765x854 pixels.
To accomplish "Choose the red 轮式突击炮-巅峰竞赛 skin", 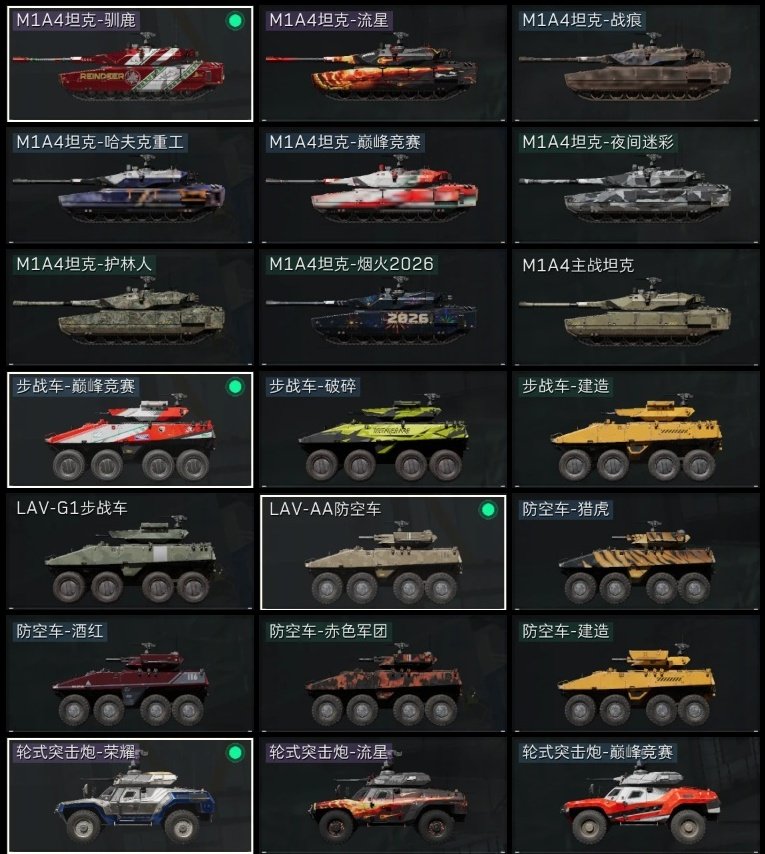I will pos(636,796).
